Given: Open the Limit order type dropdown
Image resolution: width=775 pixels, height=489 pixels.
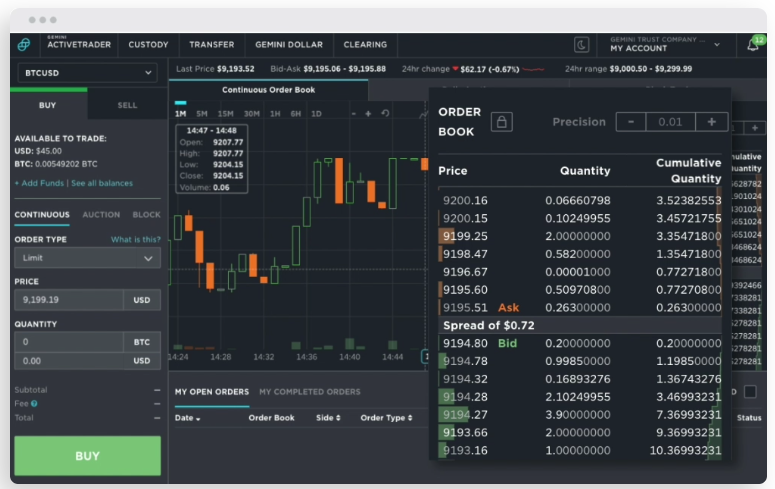Looking at the screenshot, I should 87,258.
